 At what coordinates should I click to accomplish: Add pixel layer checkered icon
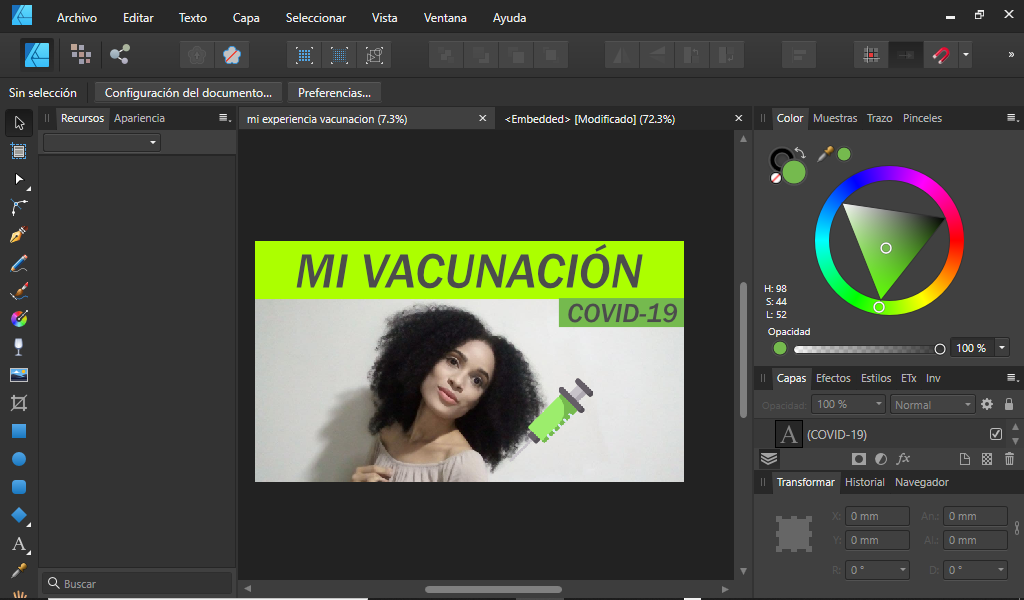click(987, 459)
